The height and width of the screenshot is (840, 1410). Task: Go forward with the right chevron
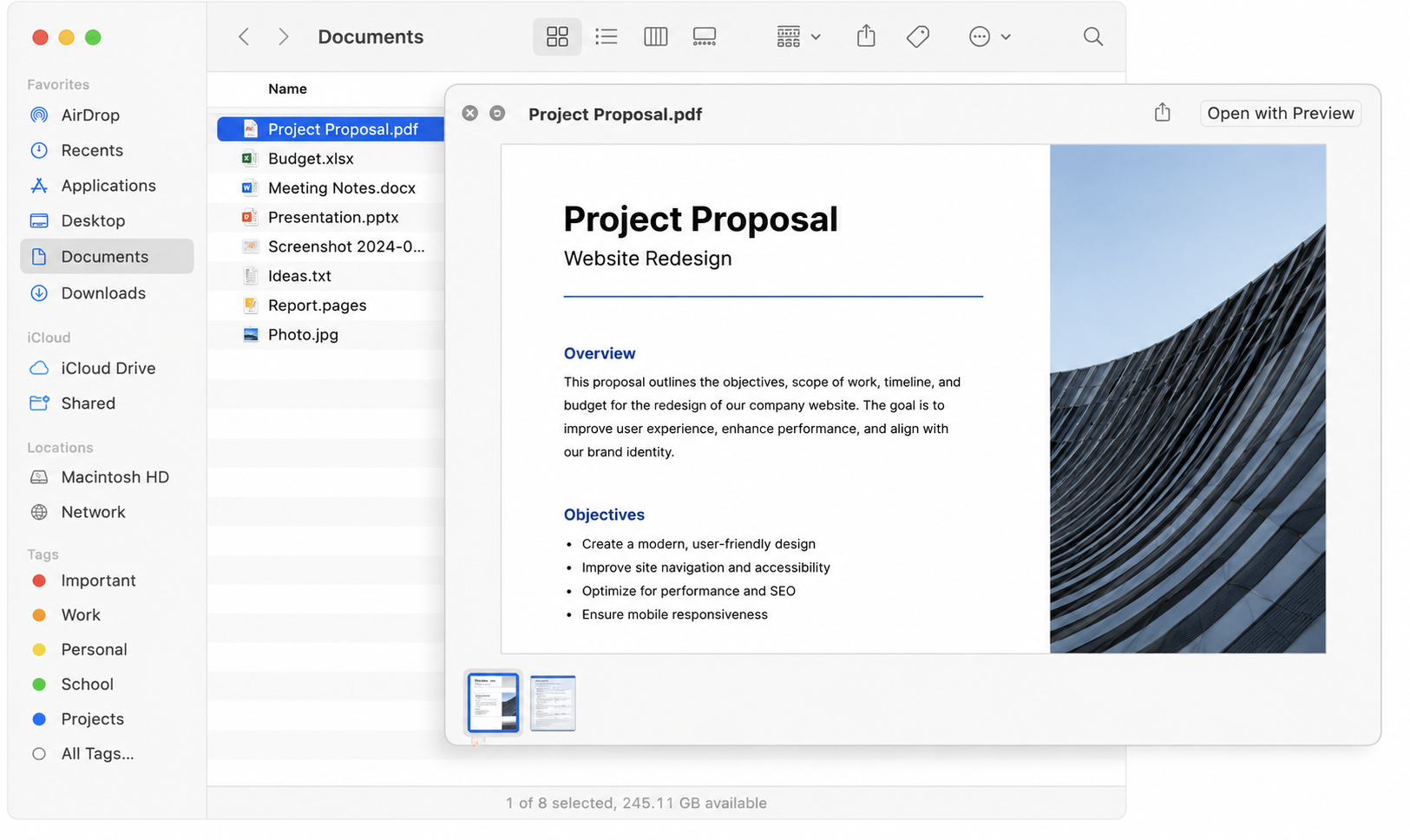(x=283, y=36)
